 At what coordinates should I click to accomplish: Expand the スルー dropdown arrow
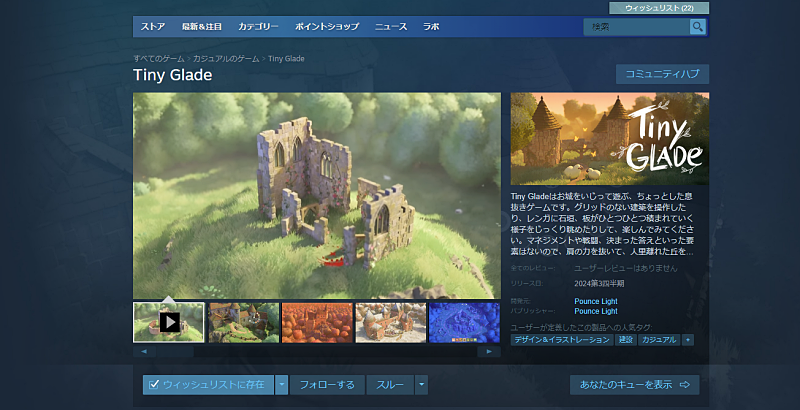421,384
